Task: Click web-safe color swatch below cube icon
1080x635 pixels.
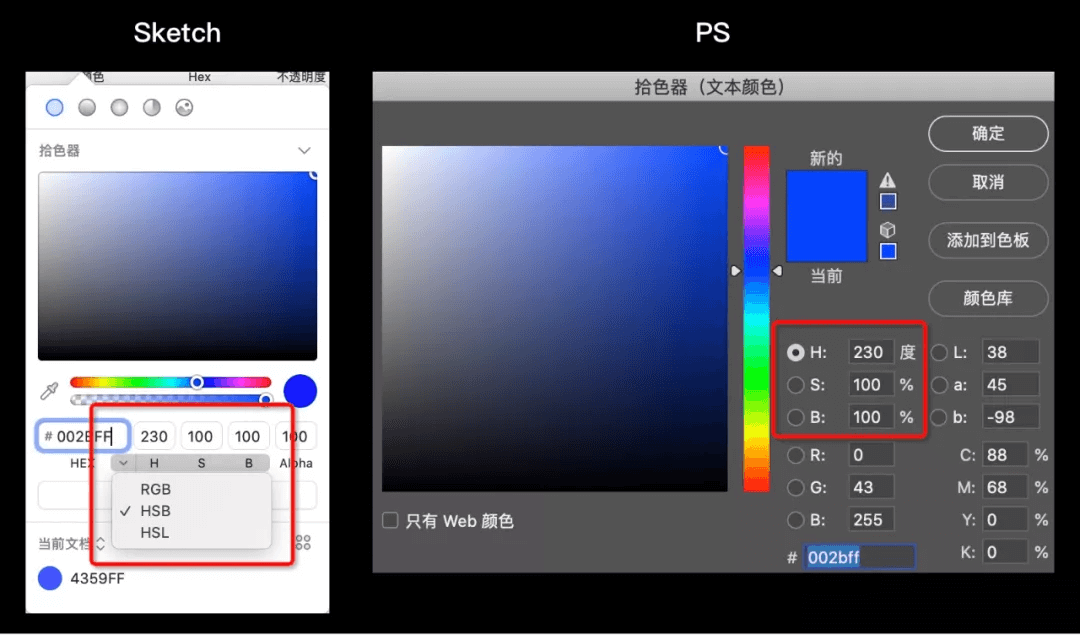Action: [889, 251]
